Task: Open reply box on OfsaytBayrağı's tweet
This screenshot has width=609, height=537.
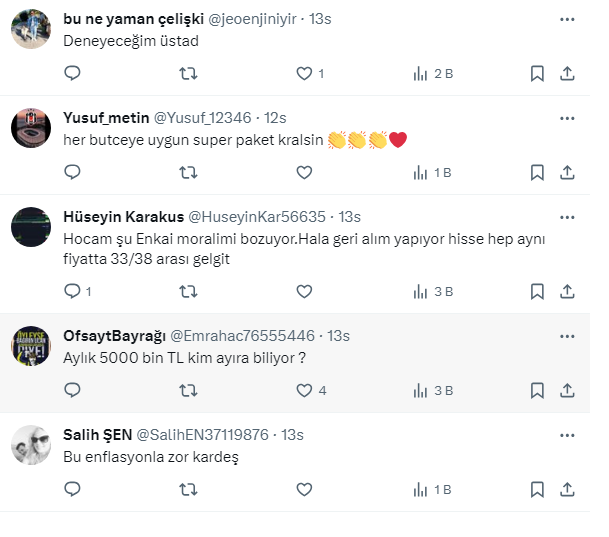Action: pyautogui.click(x=72, y=390)
